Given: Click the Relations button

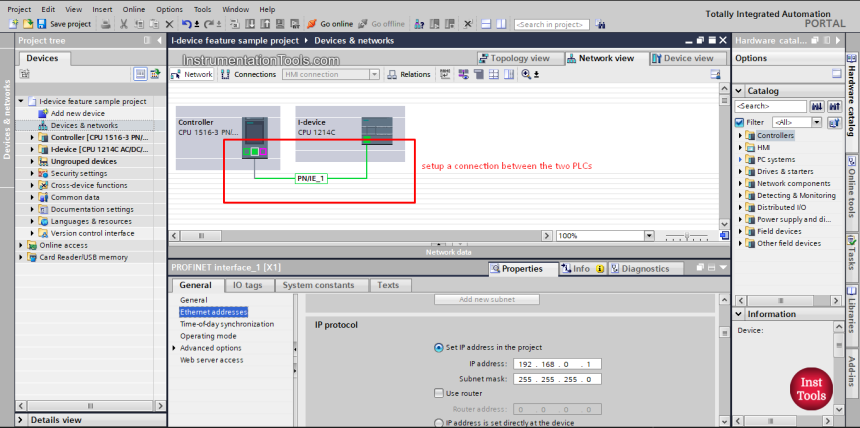Looking at the screenshot, I should pyautogui.click(x=409, y=74).
